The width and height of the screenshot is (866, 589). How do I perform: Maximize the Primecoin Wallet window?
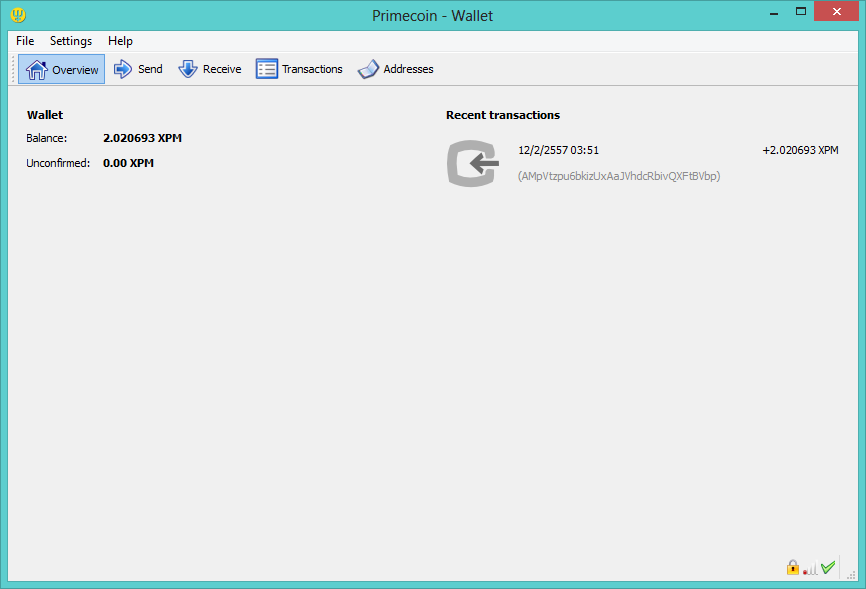tap(801, 12)
